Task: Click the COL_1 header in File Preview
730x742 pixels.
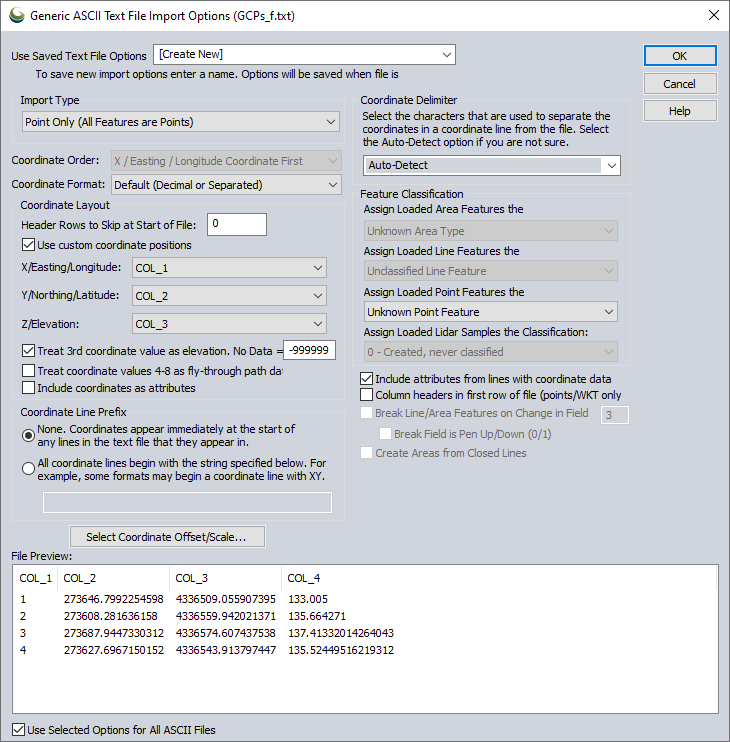Action: (35, 578)
